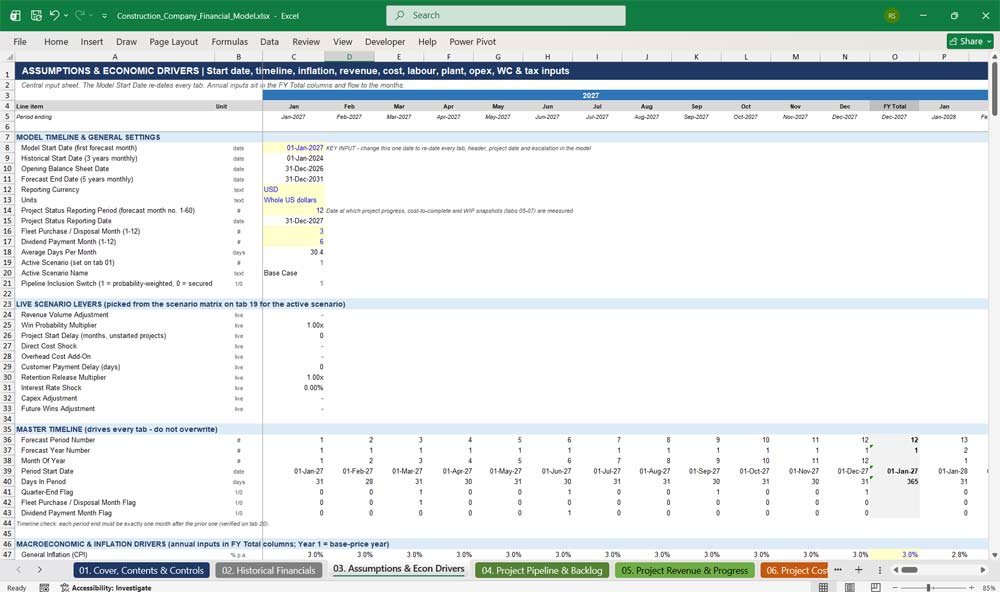Open the Power Pivot ribbon tab

[472, 41]
